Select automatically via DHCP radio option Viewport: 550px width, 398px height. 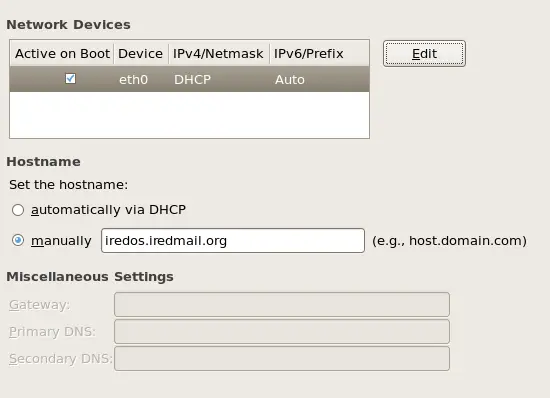[18, 210]
